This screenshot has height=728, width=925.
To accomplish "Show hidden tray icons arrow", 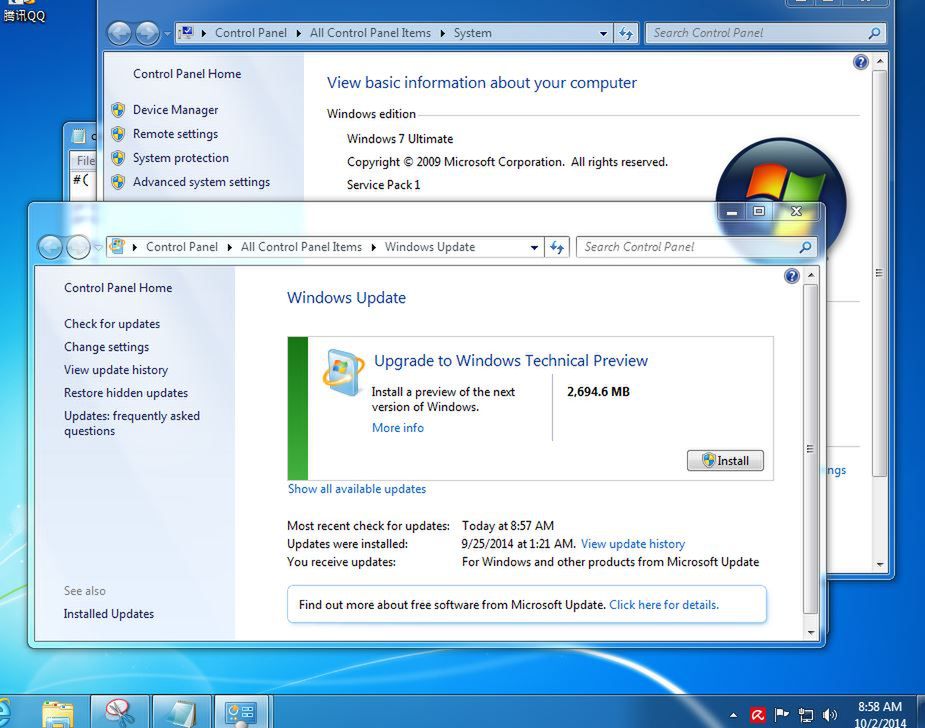I will click(733, 716).
